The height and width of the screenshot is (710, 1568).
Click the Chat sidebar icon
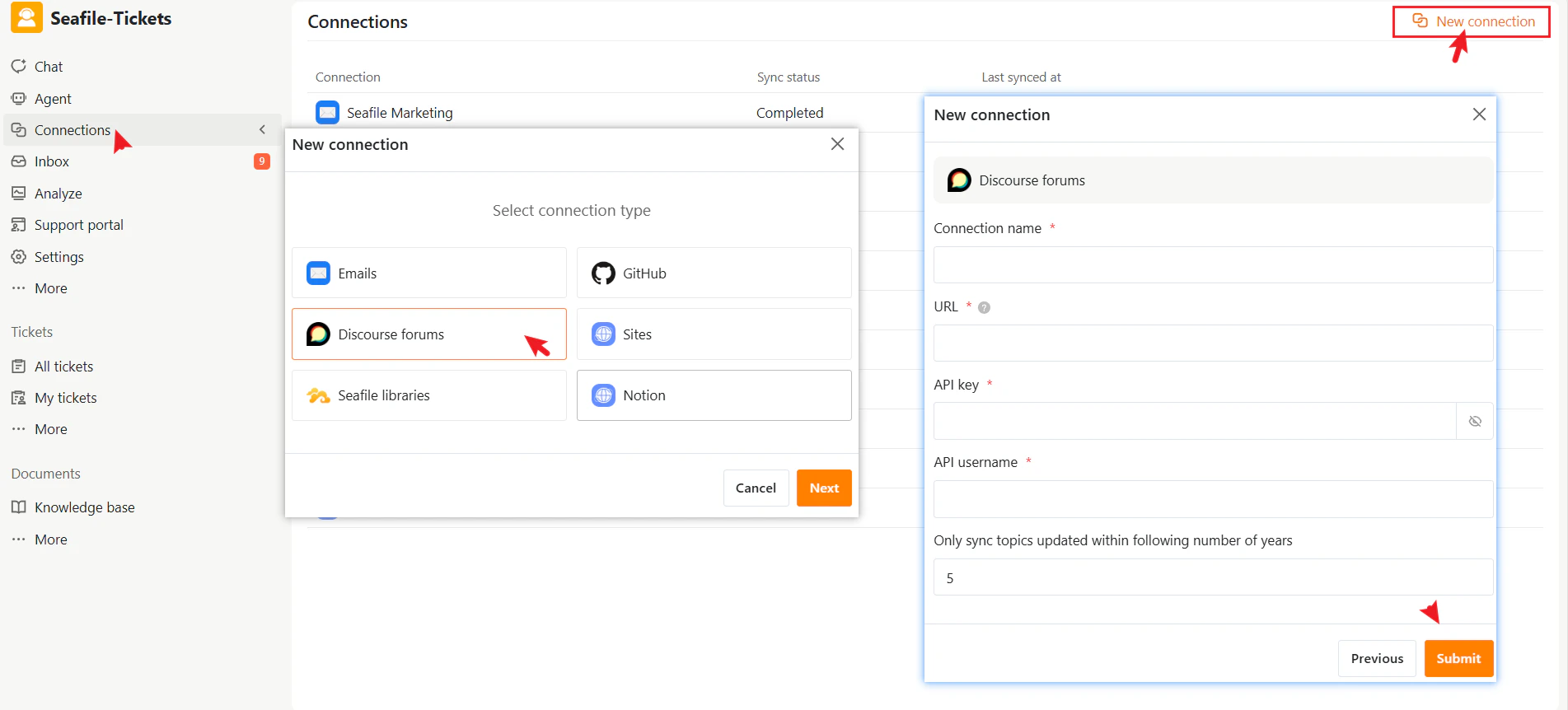pyautogui.click(x=19, y=66)
